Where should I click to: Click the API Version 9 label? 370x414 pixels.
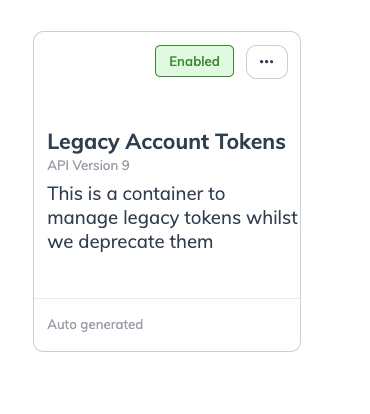(x=88, y=165)
